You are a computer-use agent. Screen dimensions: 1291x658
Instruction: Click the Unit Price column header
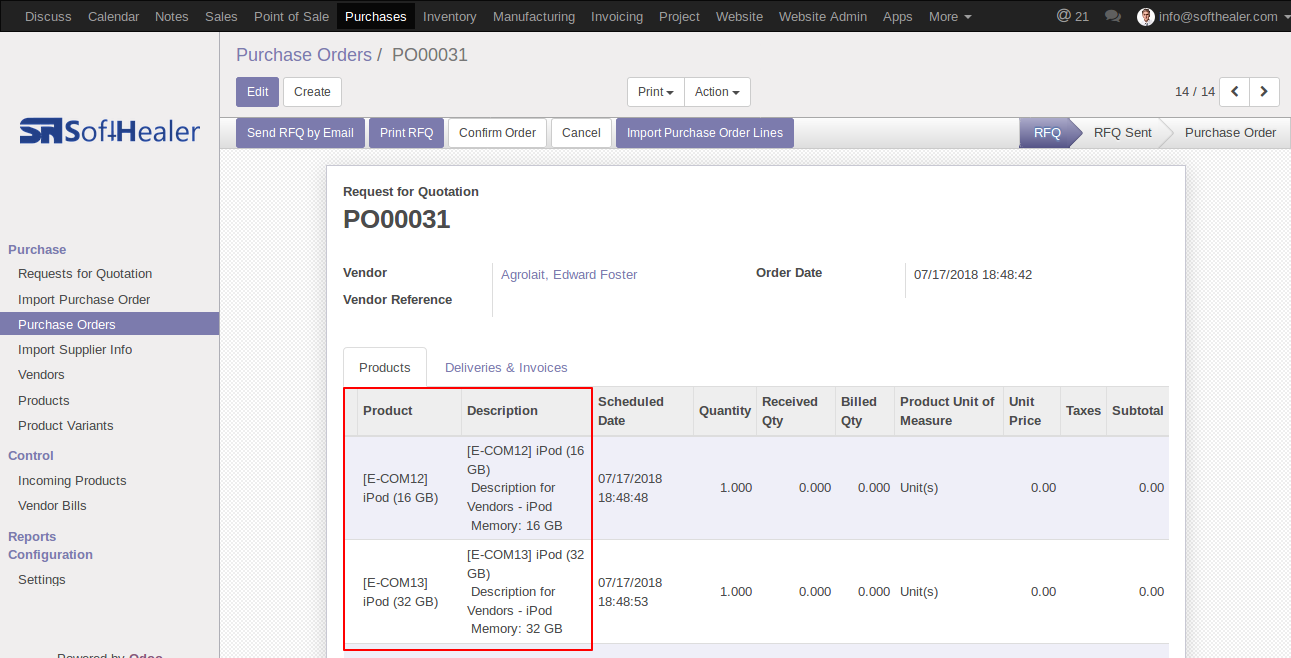coord(1032,411)
